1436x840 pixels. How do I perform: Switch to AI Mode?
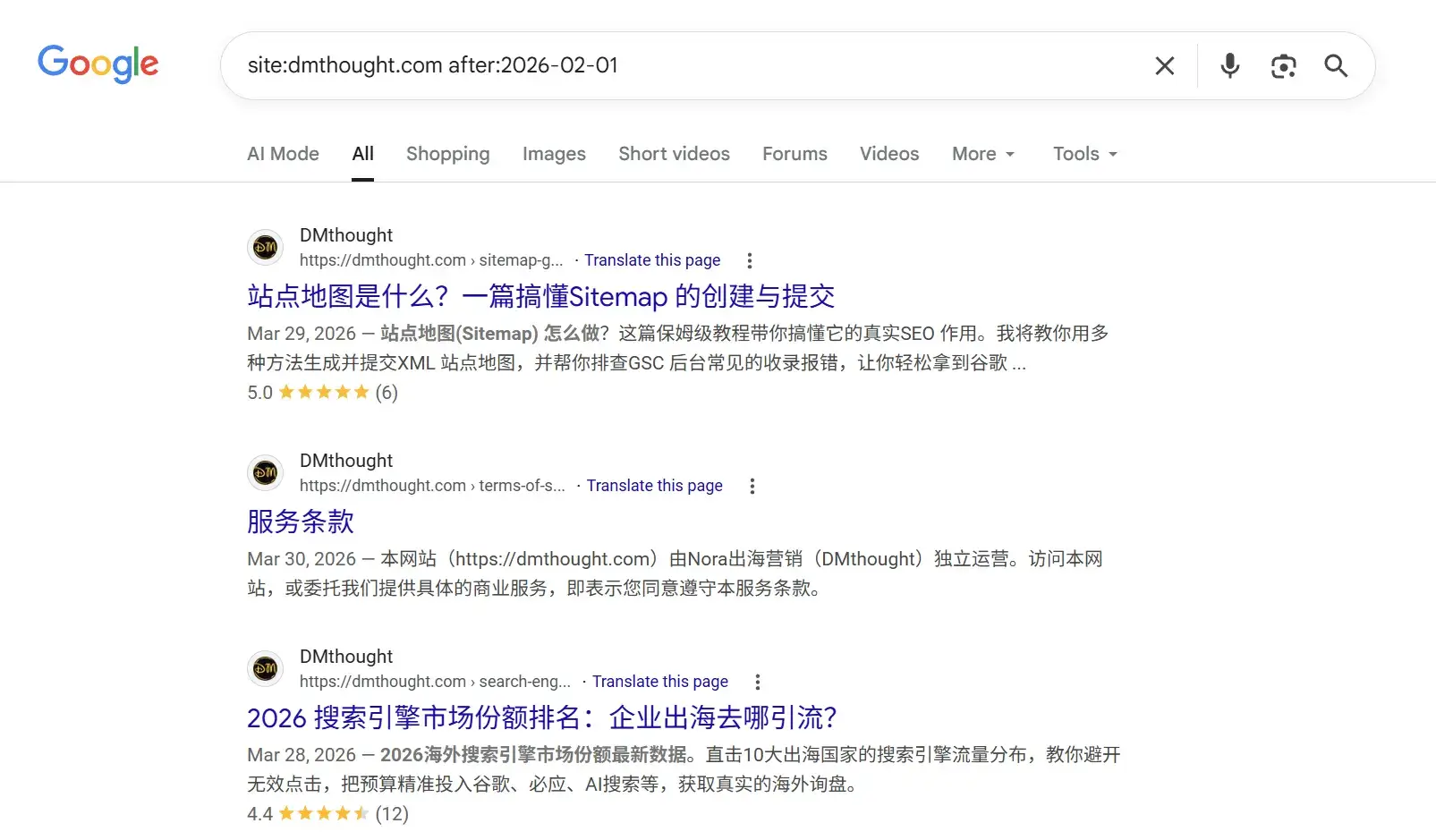(283, 154)
